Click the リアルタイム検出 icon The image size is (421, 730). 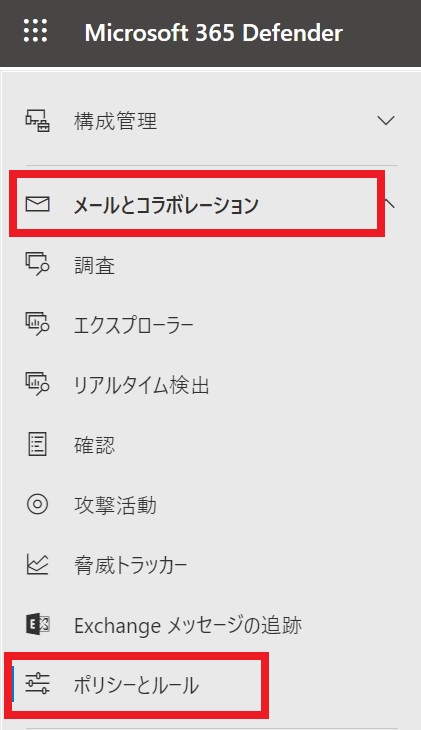pos(37,385)
